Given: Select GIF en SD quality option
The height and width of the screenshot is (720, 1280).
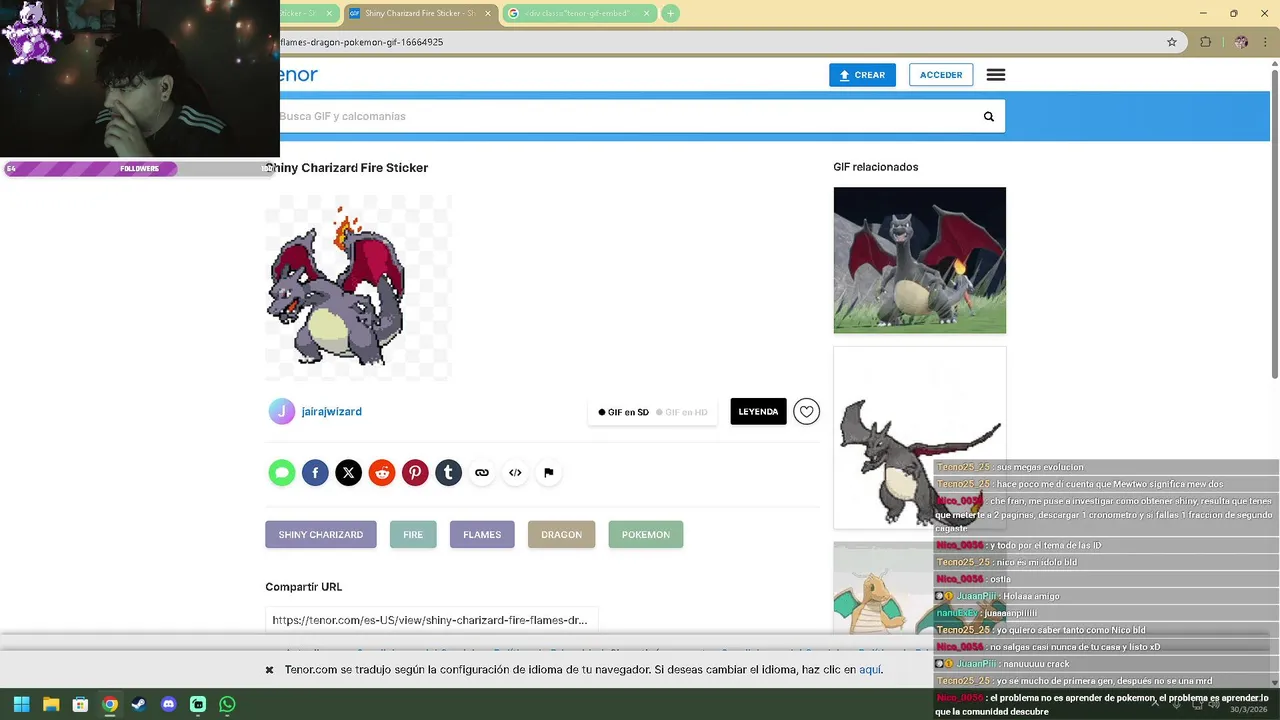Looking at the screenshot, I should 624,412.
